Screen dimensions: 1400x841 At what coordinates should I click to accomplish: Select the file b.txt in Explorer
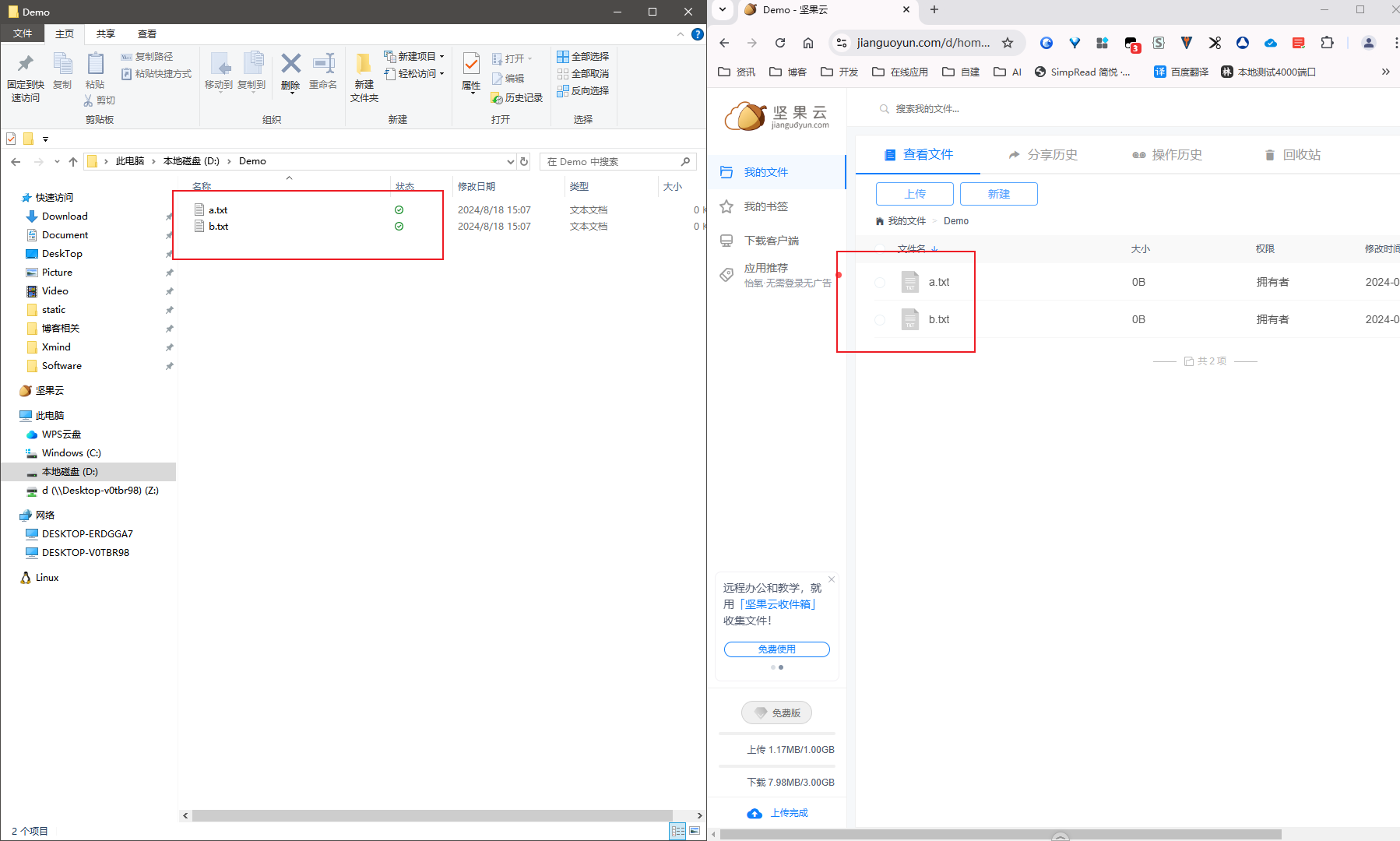(218, 227)
